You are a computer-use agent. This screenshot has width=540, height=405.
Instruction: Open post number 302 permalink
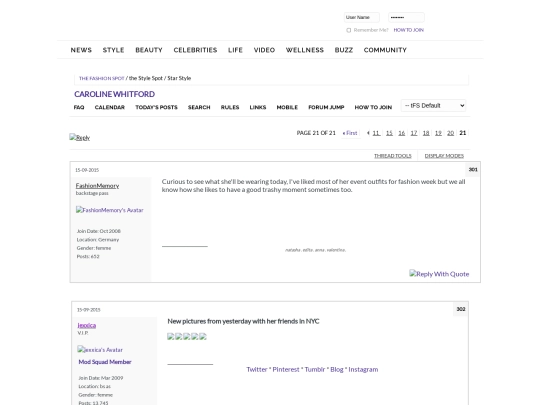point(461,309)
